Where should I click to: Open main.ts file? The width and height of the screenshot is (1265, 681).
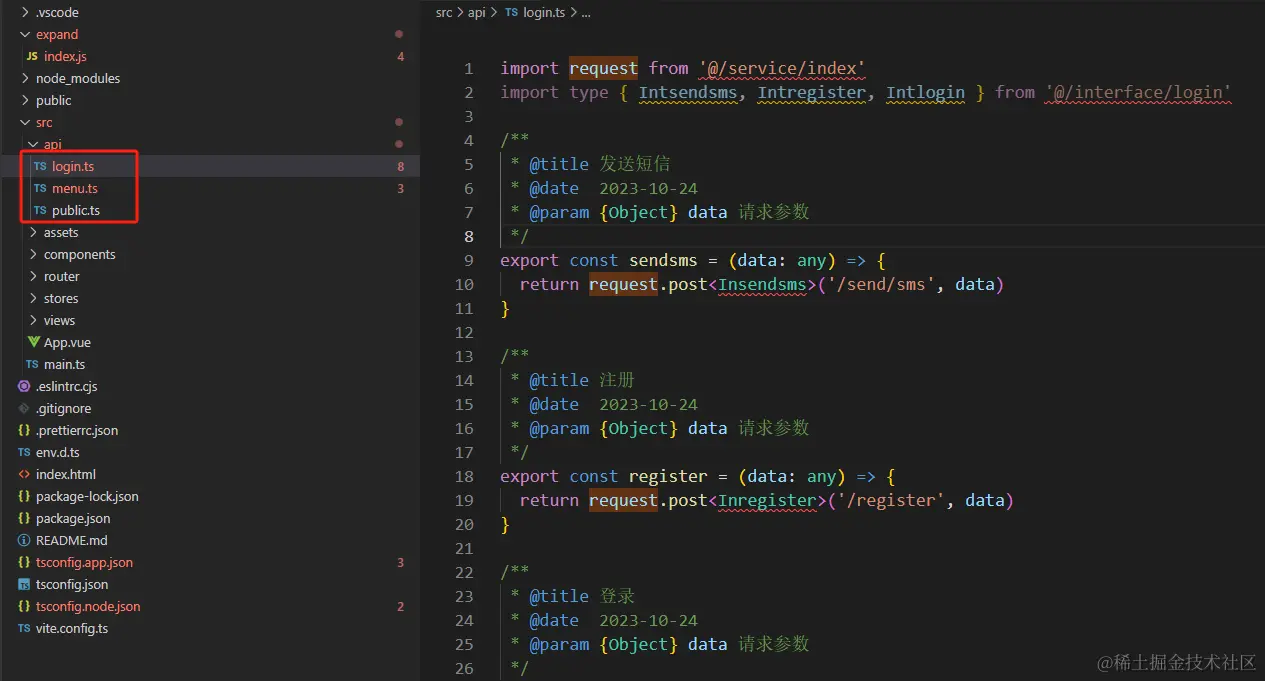point(64,365)
